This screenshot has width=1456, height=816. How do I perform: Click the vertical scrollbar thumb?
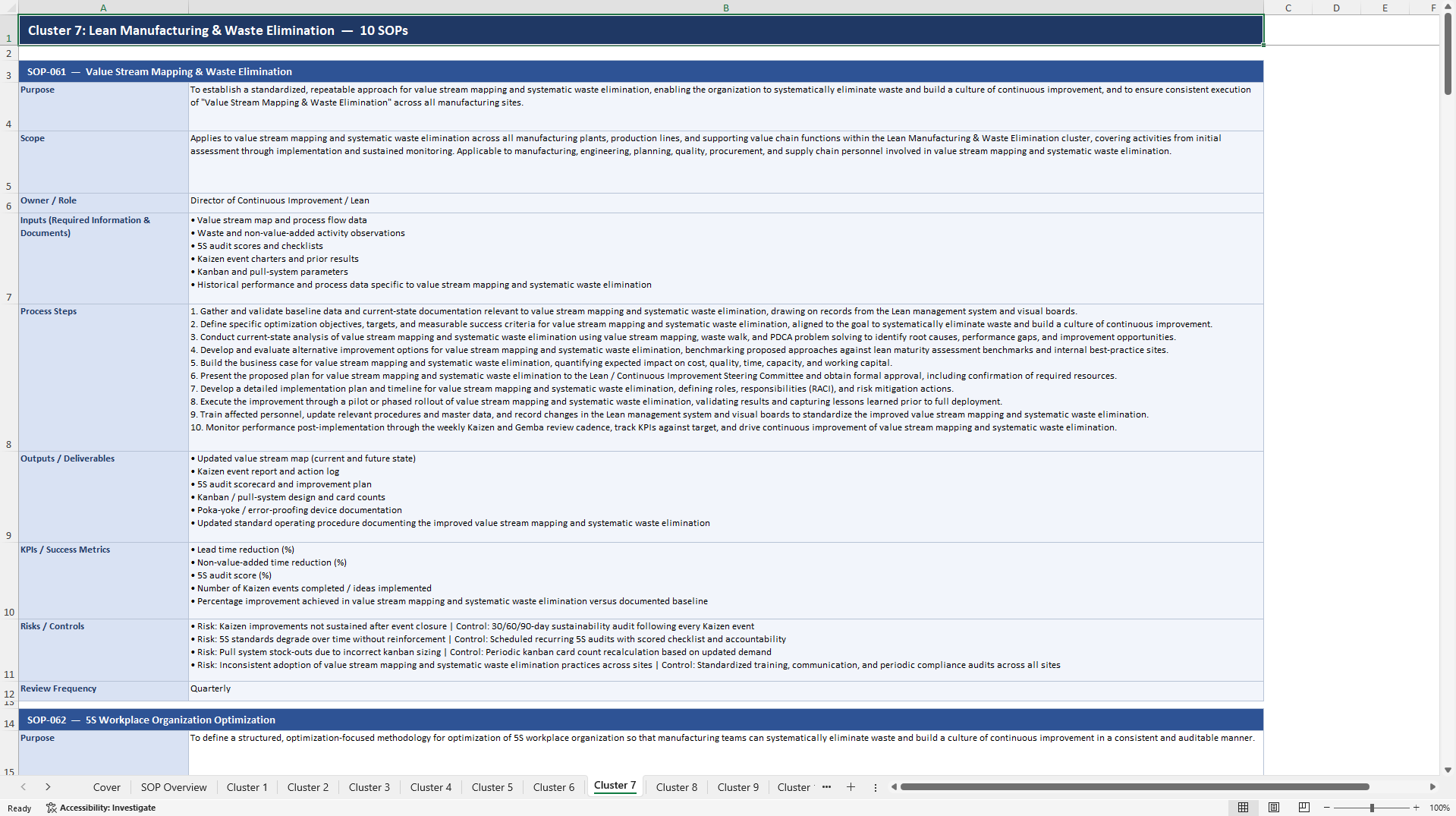(1448, 55)
